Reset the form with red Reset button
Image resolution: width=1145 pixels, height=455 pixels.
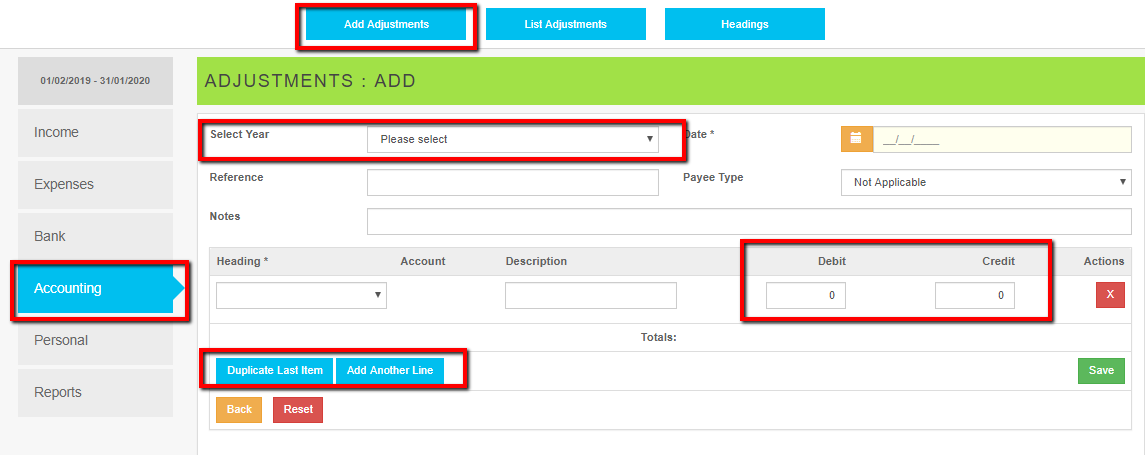click(x=298, y=410)
